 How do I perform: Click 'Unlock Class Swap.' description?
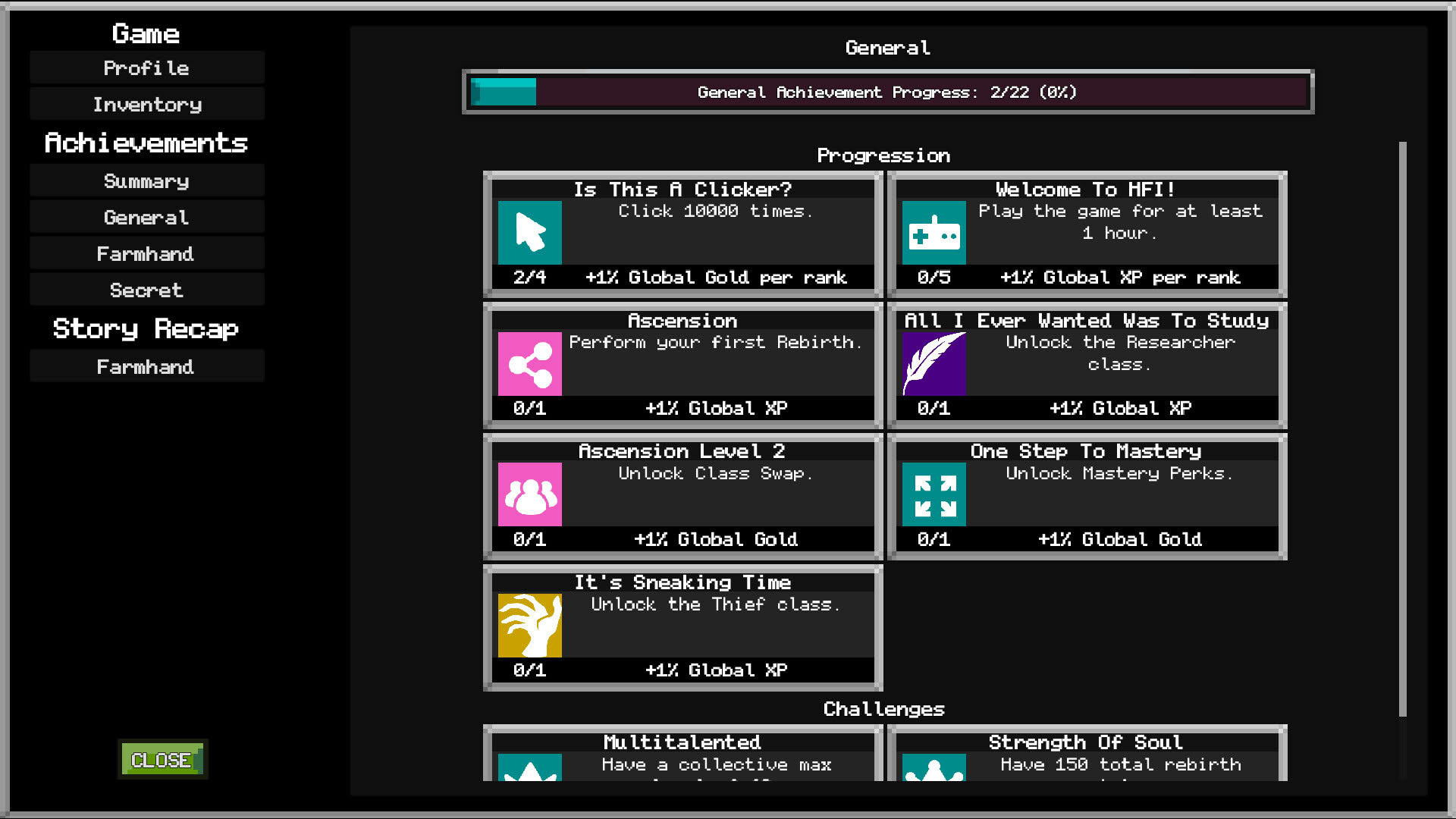pyautogui.click(x=715, y=473)
